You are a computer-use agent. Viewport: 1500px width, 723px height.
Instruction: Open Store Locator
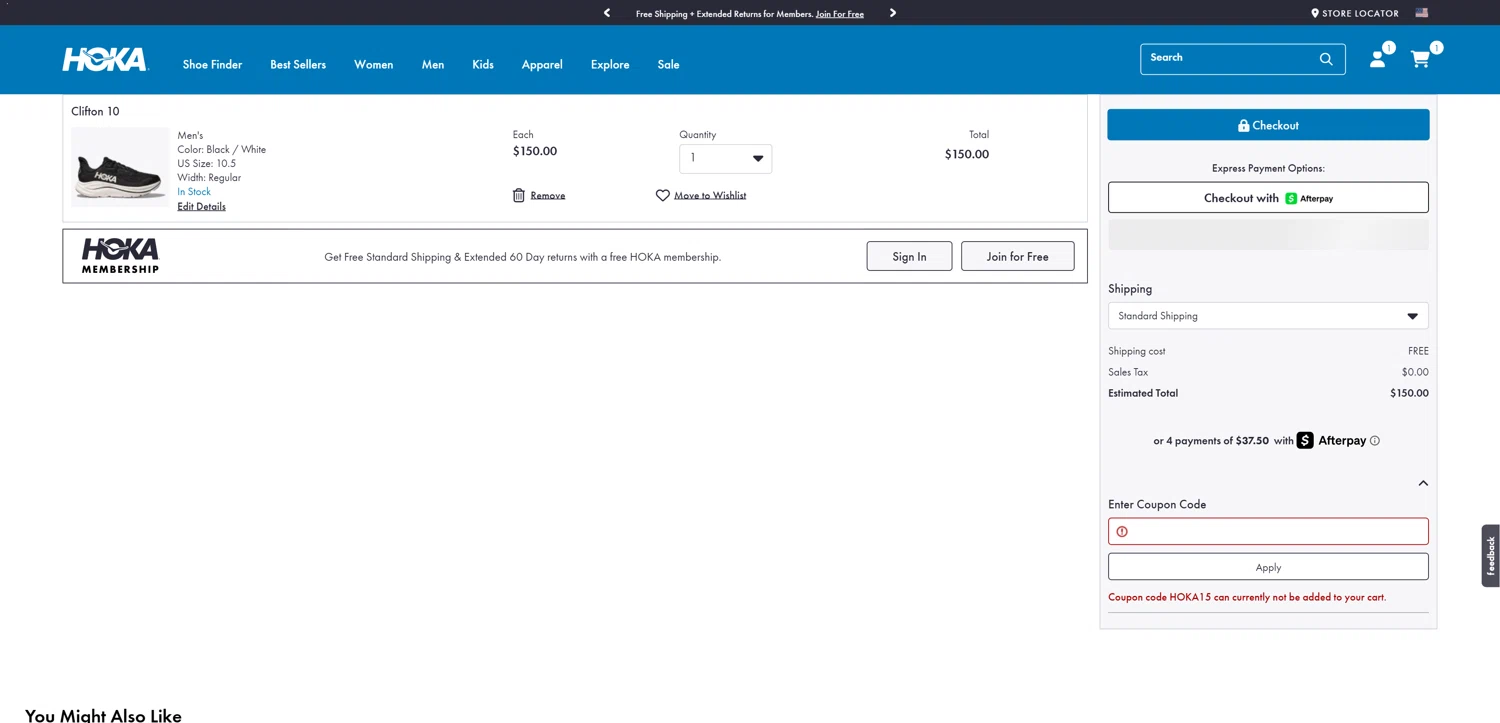1355,13
